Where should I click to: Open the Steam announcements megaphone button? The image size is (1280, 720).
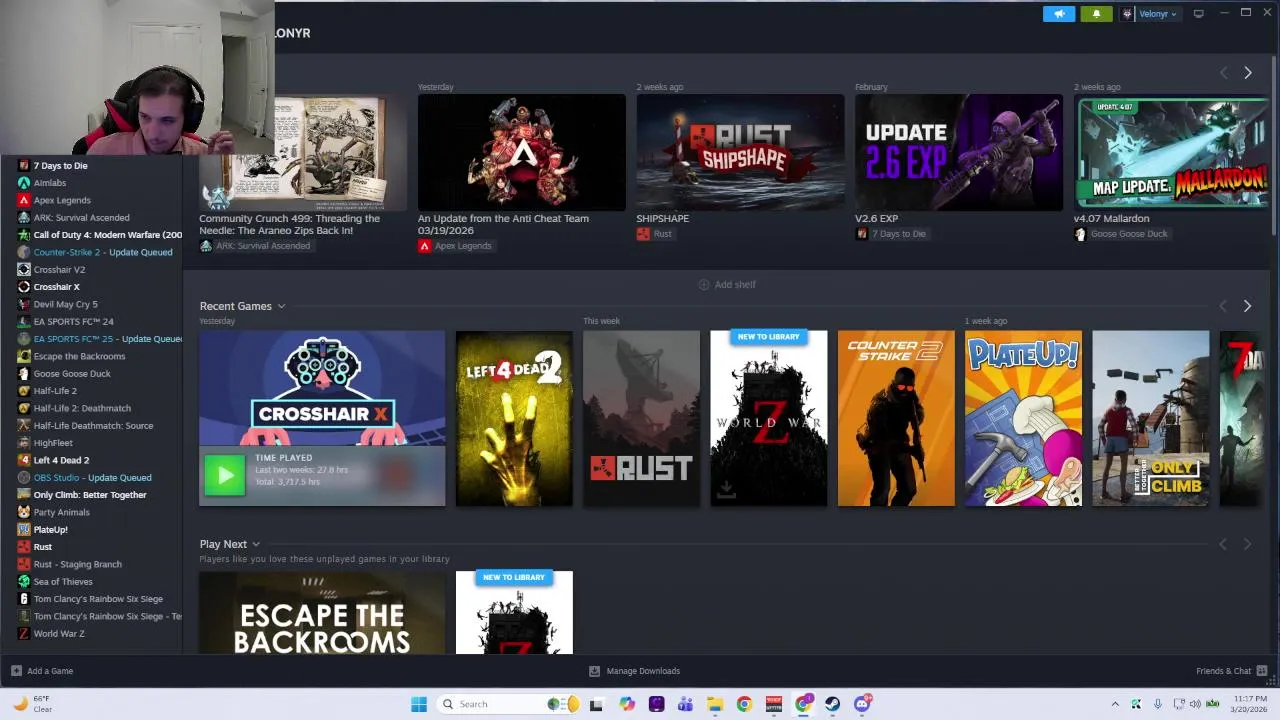point(1059,14)
